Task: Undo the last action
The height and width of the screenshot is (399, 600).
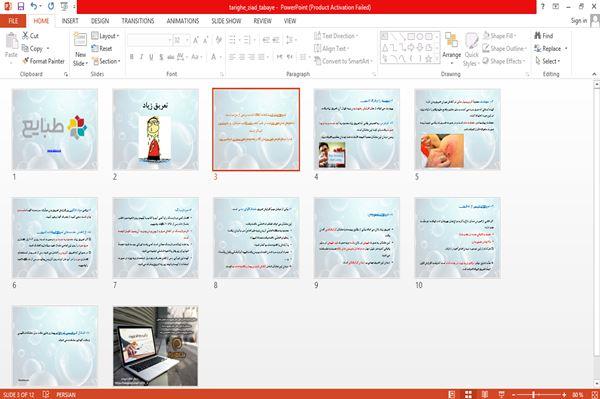Action: pos(34,6)
